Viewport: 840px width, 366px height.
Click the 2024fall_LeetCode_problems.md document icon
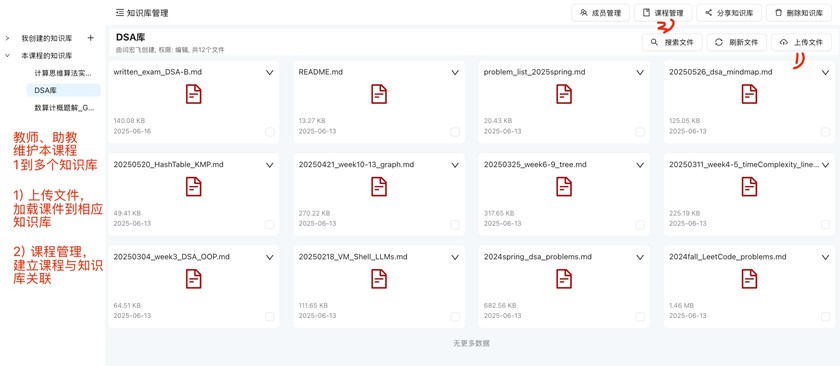pyautogui.click(x=749, y=279)
